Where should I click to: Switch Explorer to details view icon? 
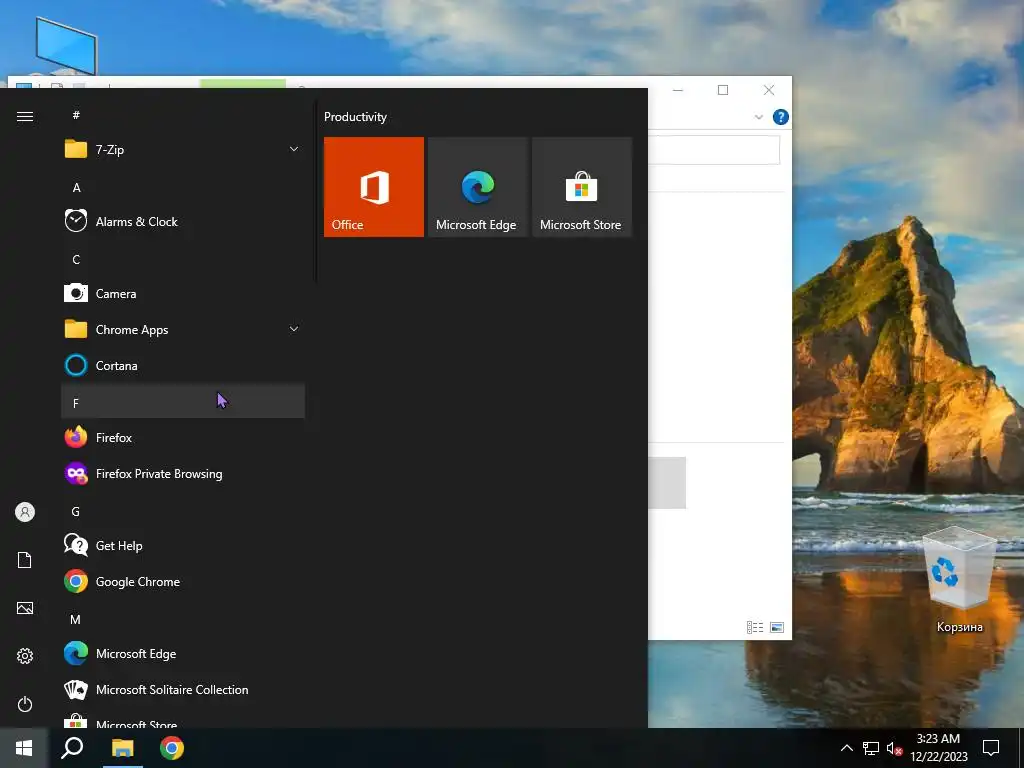click(x=755, y=628)
